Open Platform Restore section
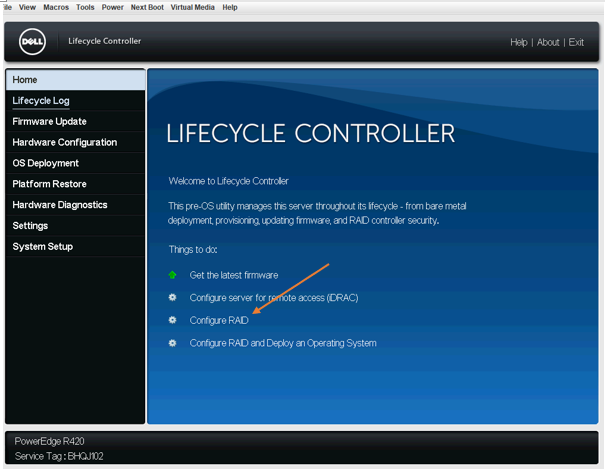 (x=76, y=184)
